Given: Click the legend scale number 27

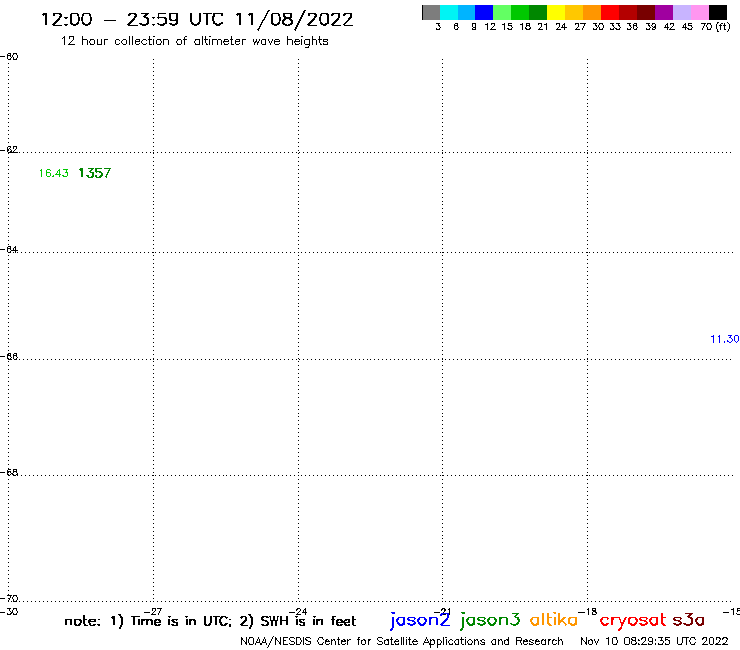Looking at the screenshot, I should tap(580, 27).
